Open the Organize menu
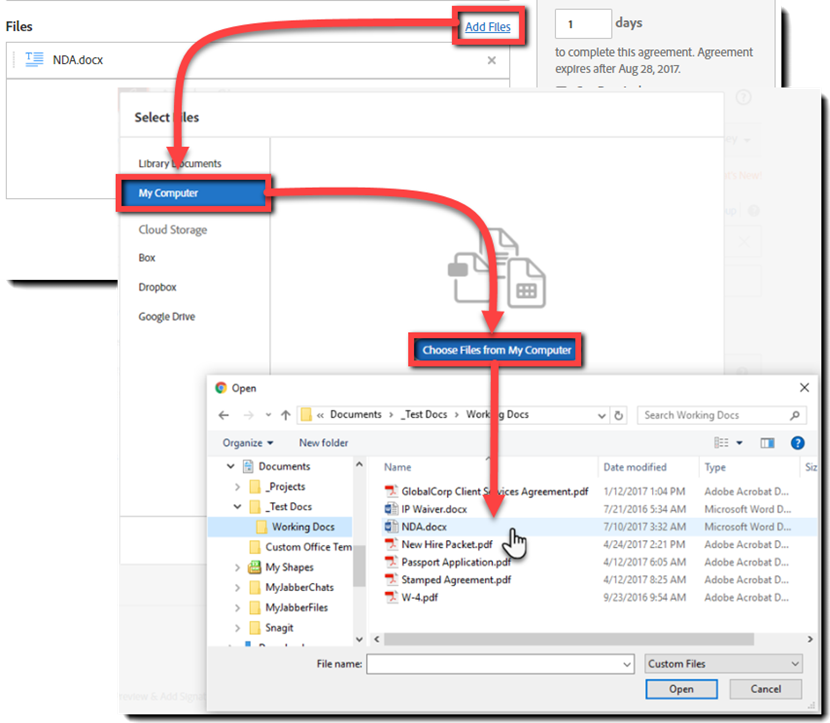Screen dimensions: 830x723 point(248,443)
